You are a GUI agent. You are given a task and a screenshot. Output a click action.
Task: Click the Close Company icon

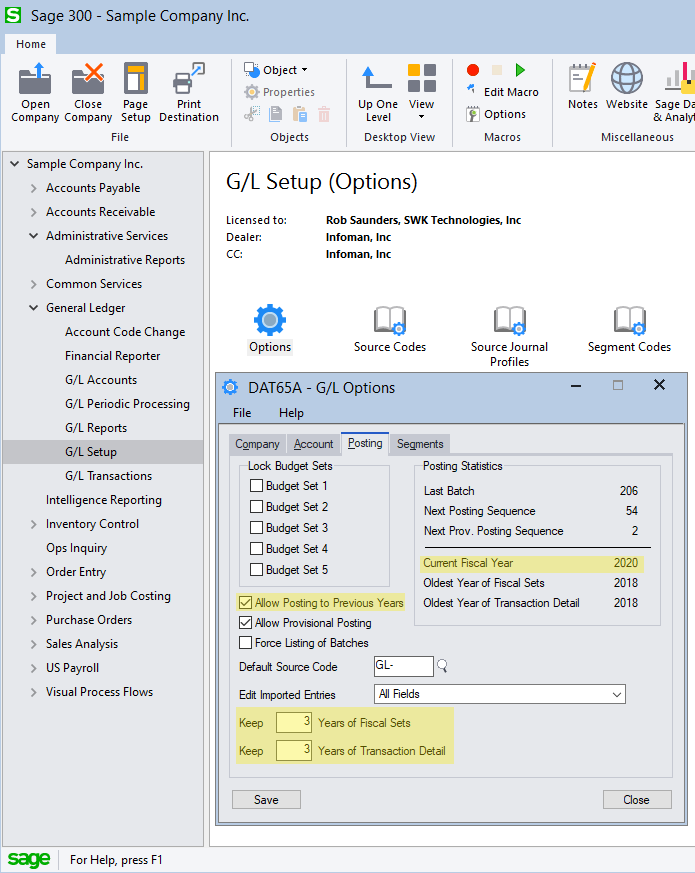[x=88, y=78]
